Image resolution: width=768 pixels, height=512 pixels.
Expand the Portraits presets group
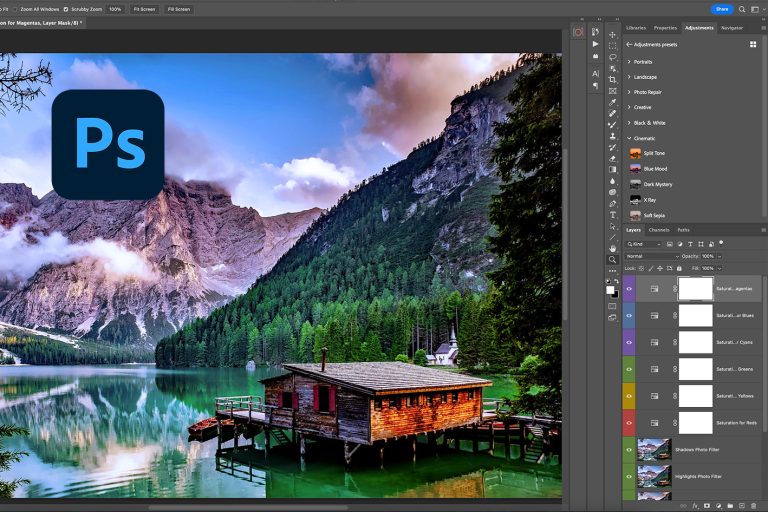pyautogui.click(x=629, y=62)
